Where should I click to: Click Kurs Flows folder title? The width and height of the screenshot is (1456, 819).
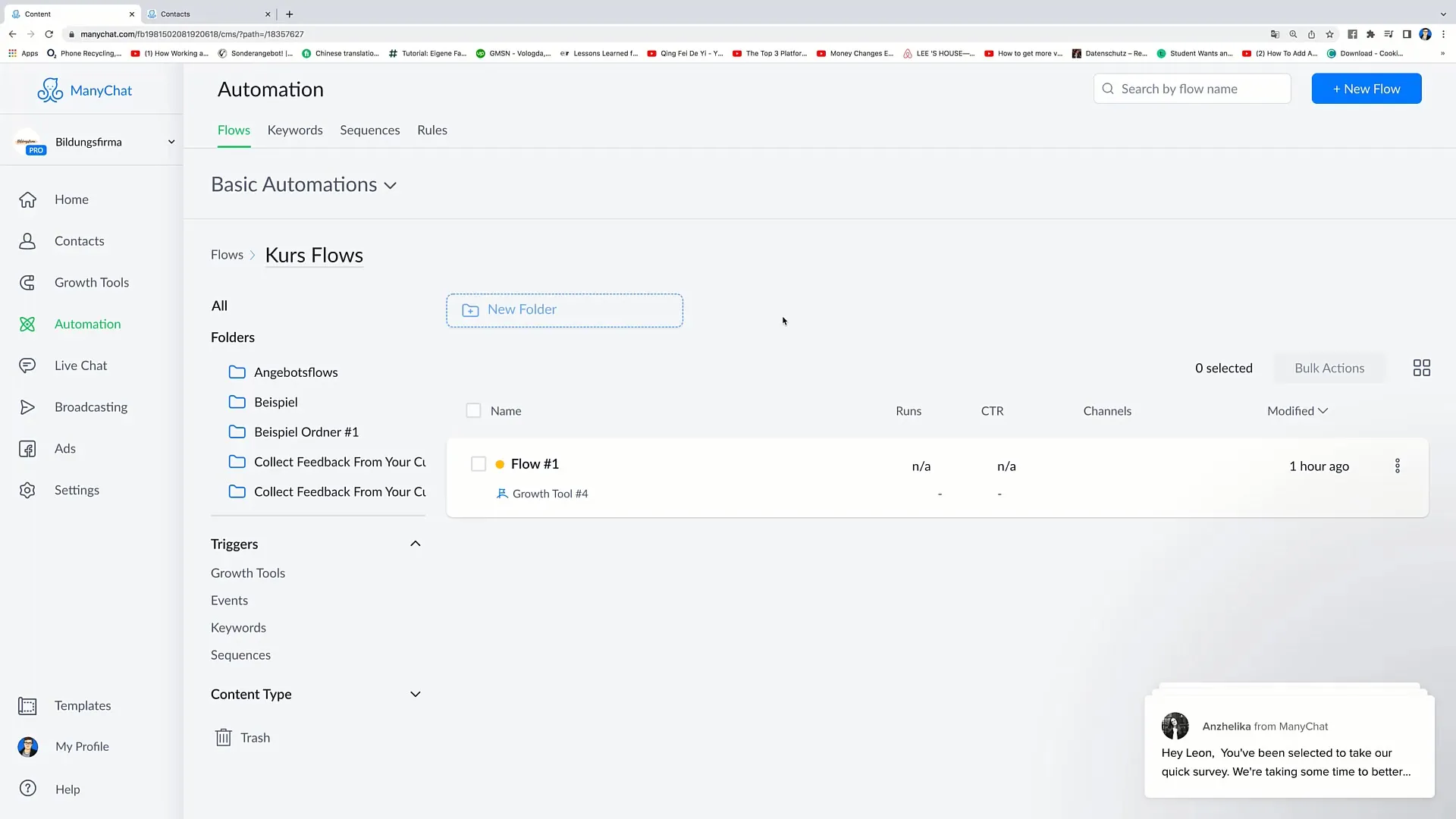coord(314,256)
